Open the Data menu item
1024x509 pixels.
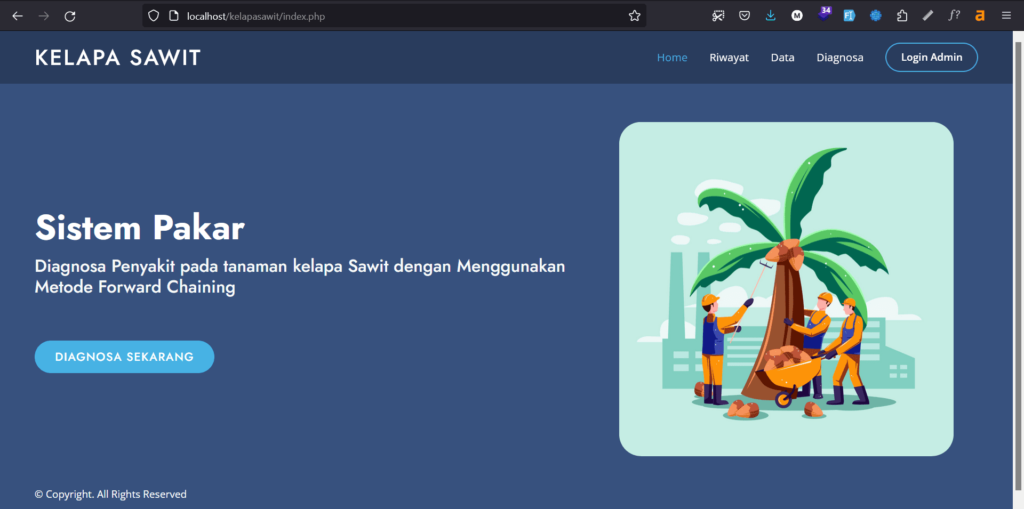782,57
